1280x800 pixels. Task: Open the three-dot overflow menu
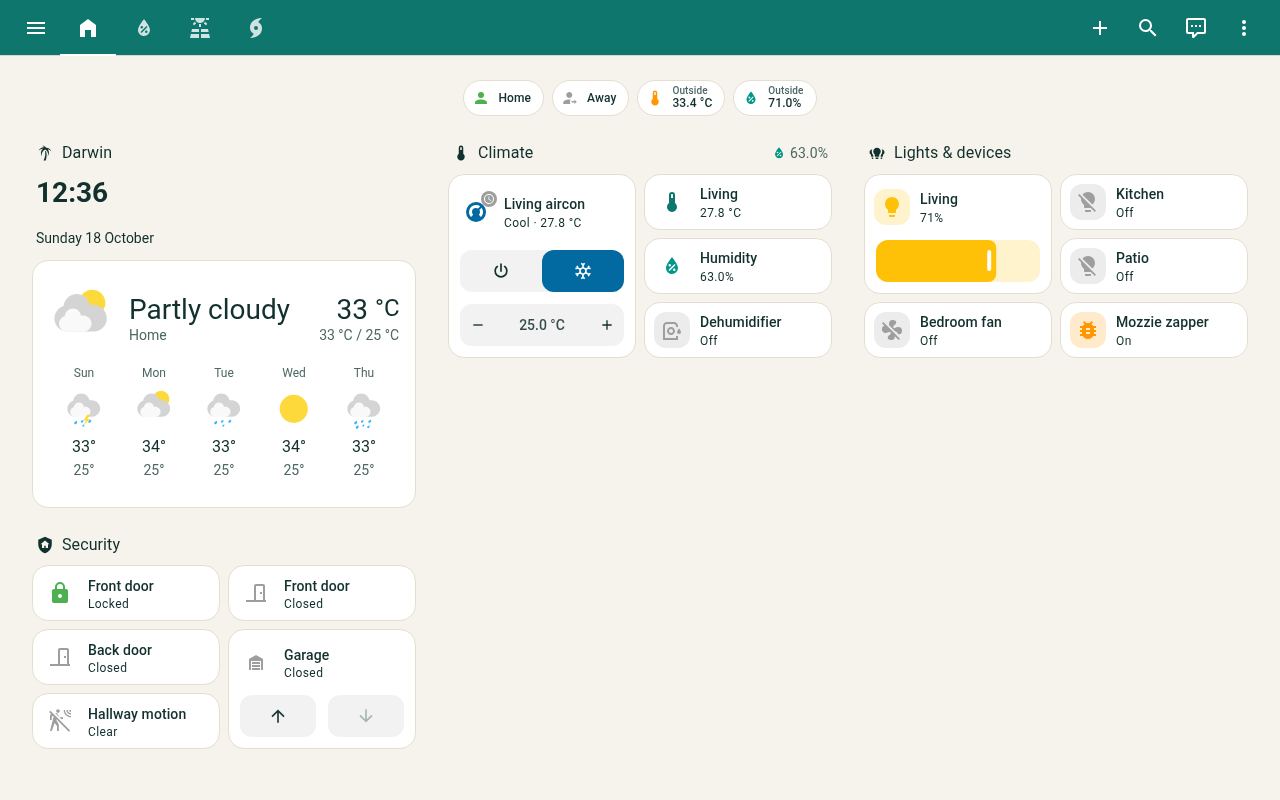point(1244,28)
